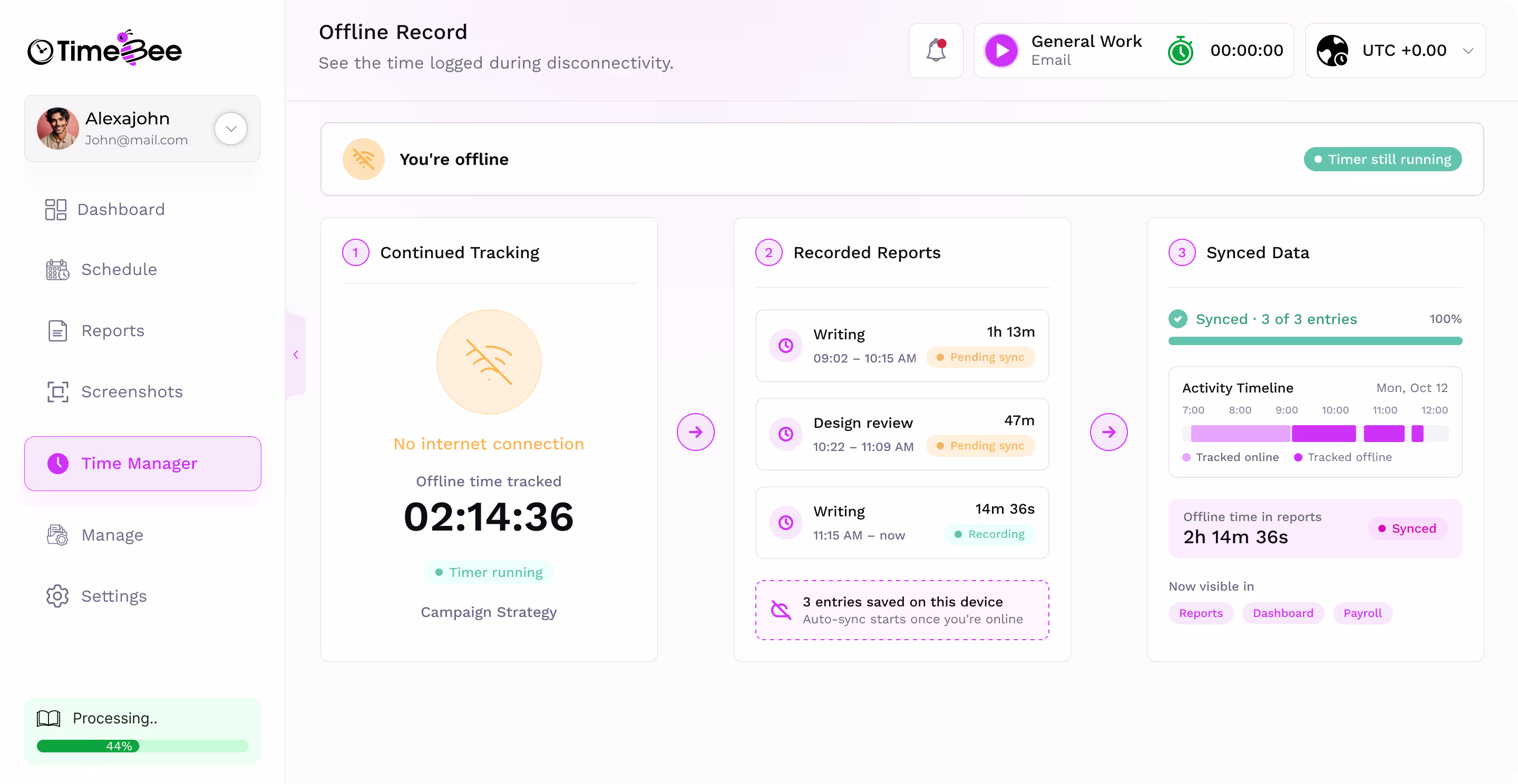Click the arrow after Recorded Reports
Viewport: 1518px width, 784px height.
pos(1108,432)
